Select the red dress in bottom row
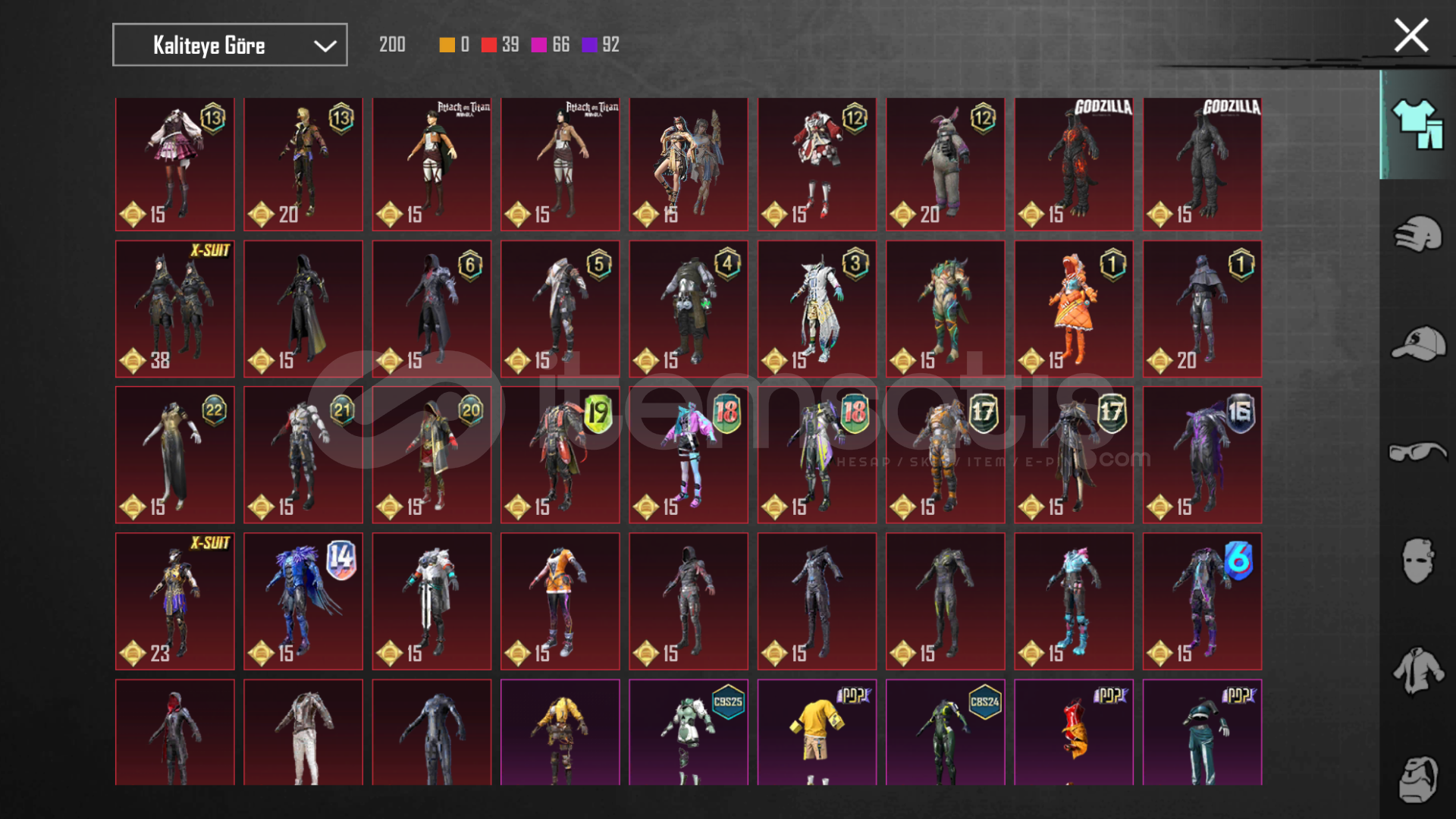 [1074, 732]
